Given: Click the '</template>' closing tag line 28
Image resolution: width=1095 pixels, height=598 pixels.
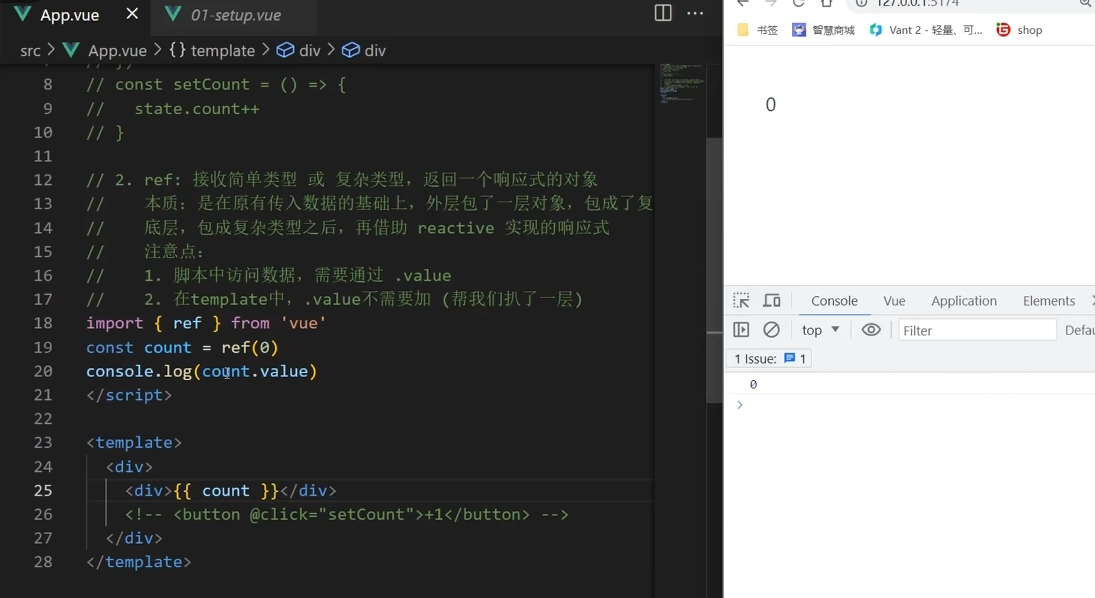Looking at the screenshot, I should tap(139, 562).
